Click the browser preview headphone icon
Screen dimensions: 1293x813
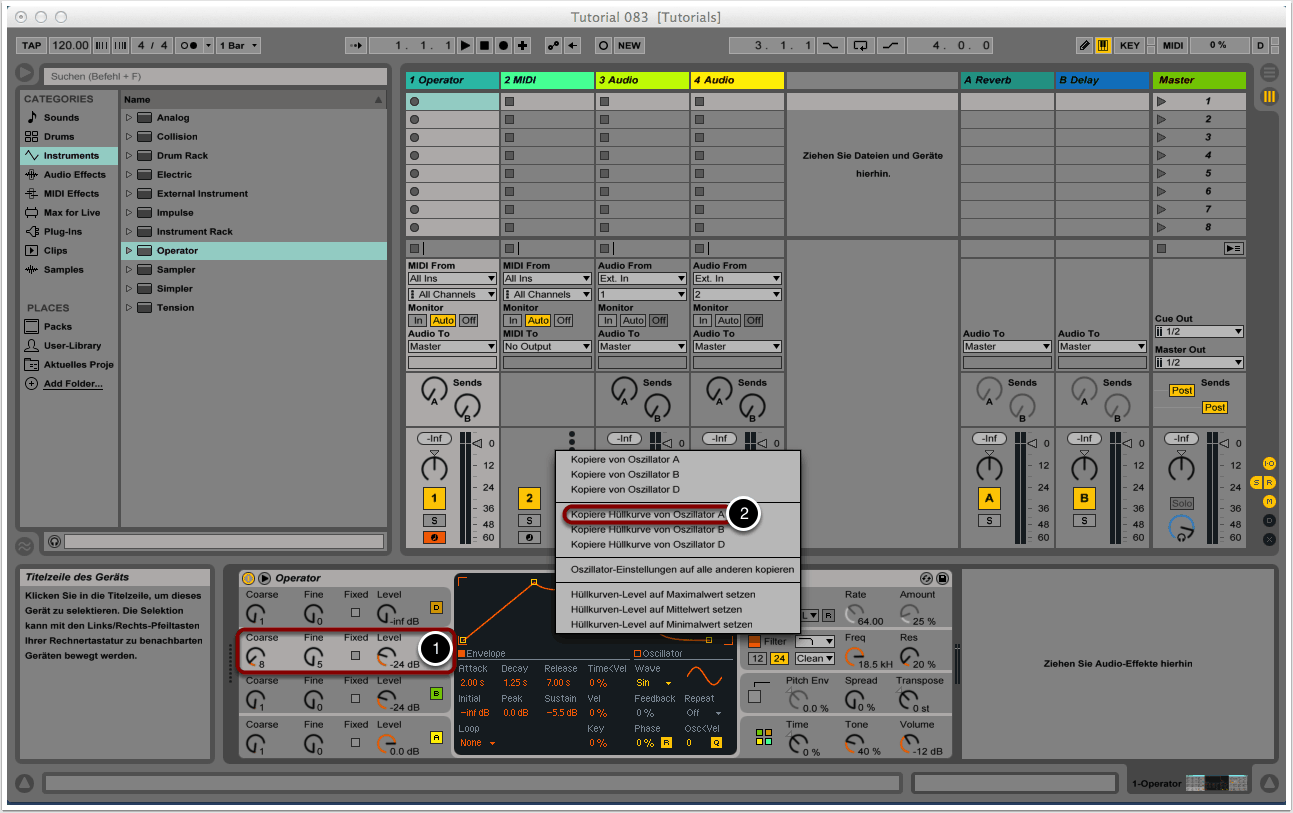pos(54,541)
